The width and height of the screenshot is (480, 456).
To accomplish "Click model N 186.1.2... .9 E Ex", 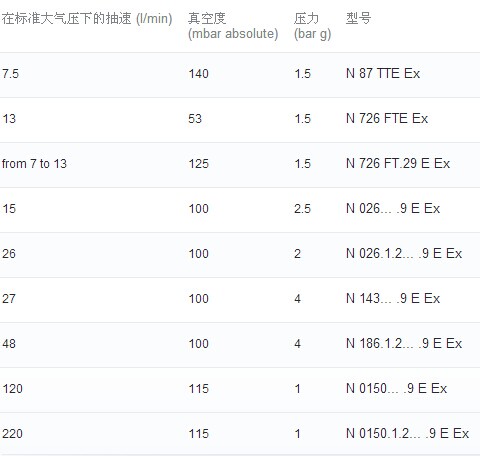I will point(404,344).
